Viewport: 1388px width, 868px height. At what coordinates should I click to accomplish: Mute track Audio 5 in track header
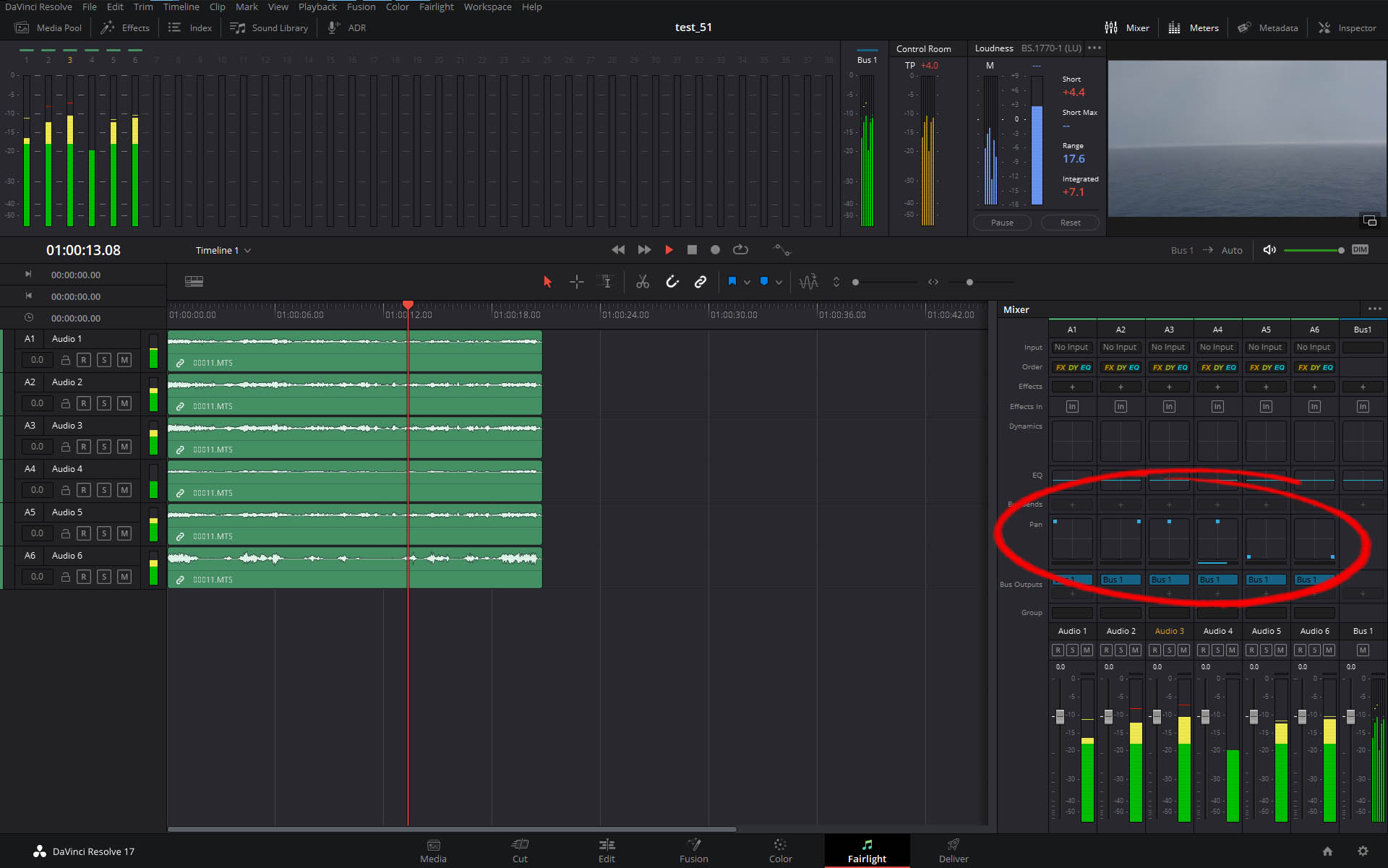124,533
